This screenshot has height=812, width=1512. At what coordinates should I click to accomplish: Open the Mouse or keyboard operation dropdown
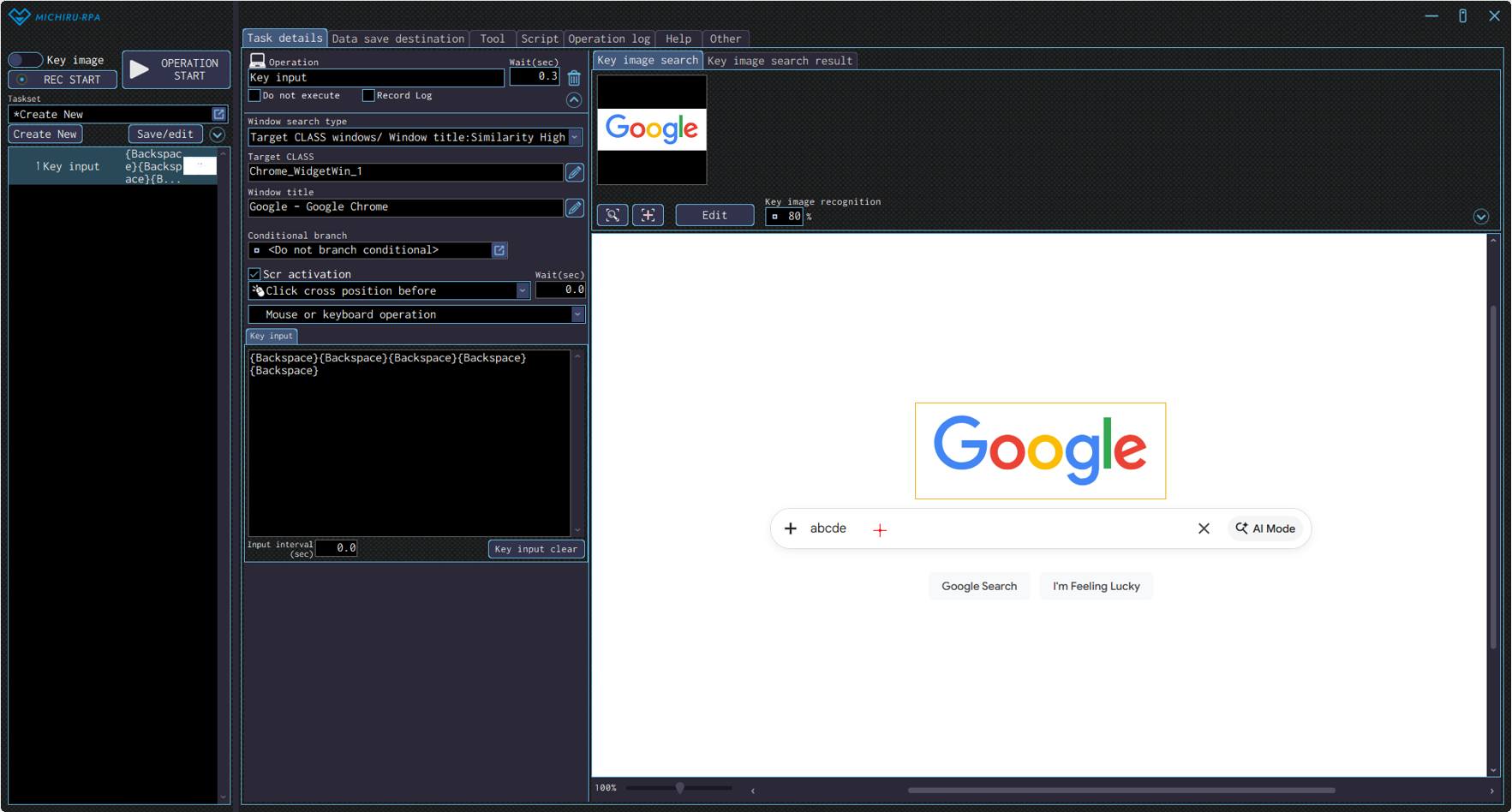point(577,315)
